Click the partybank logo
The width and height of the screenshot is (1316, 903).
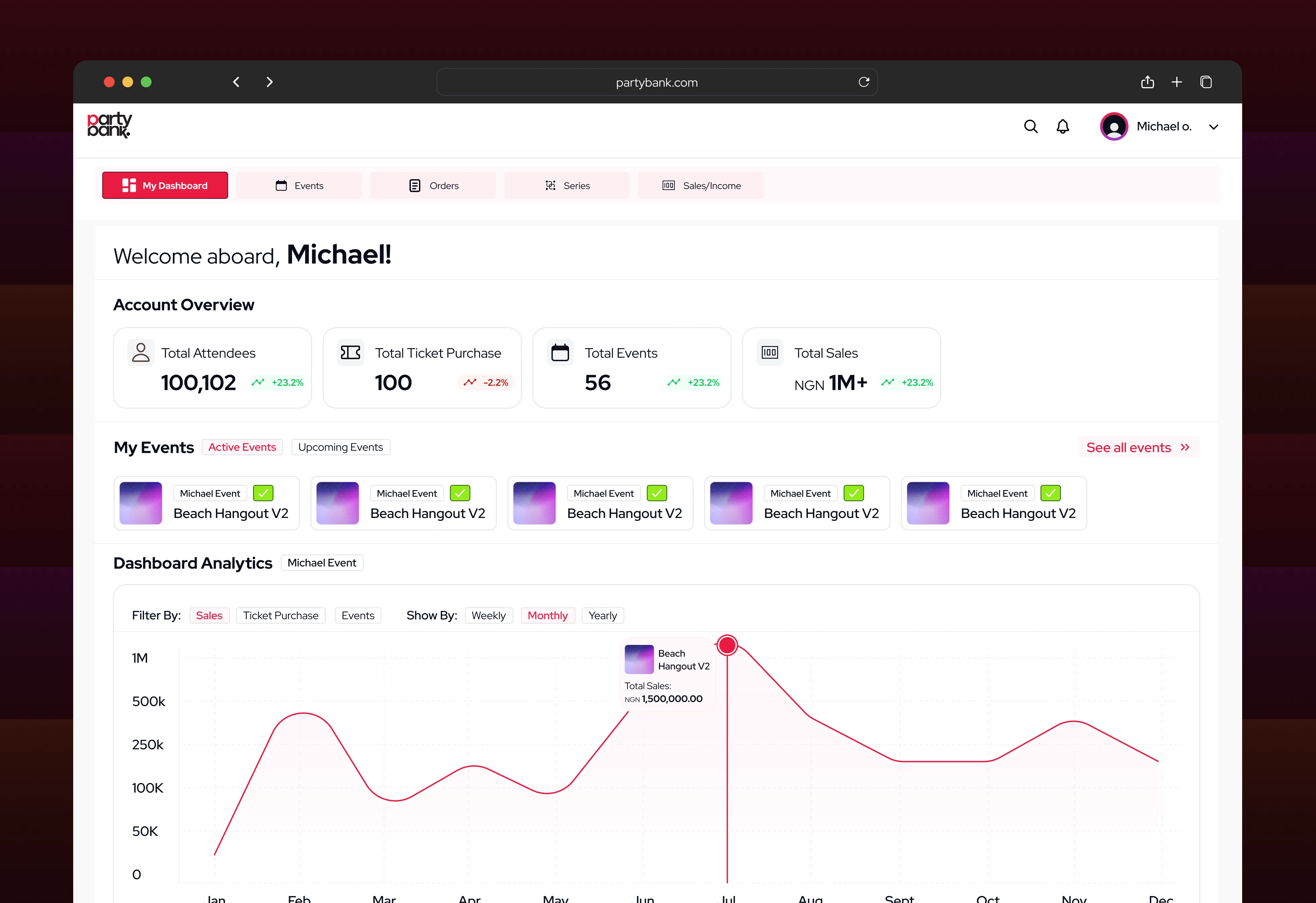coord(109,125)
